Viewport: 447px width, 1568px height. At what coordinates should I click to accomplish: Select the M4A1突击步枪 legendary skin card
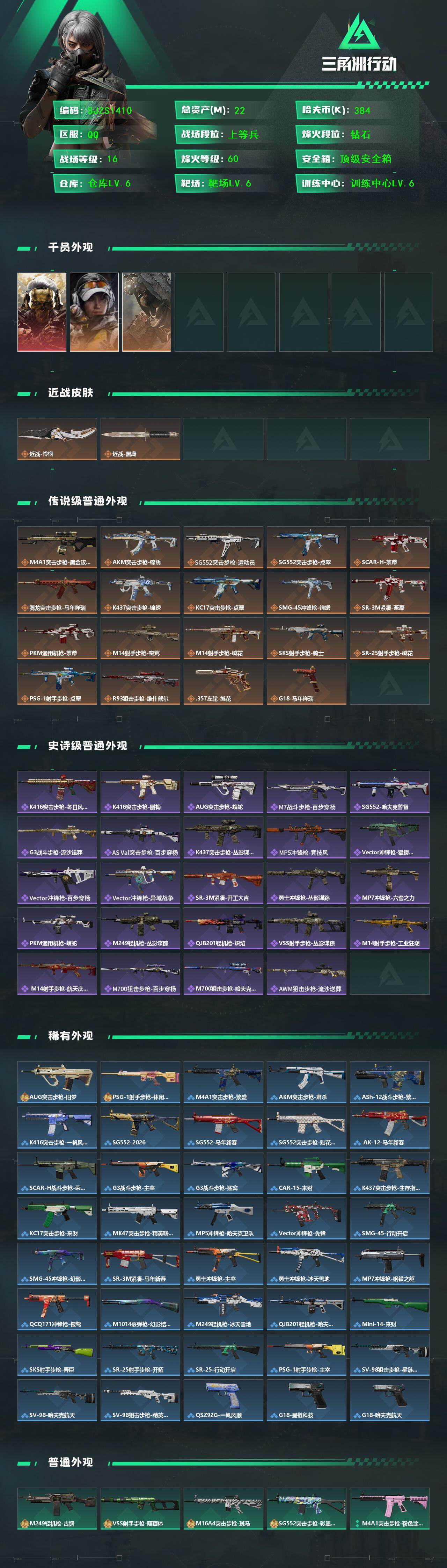(x=57, y=547)
